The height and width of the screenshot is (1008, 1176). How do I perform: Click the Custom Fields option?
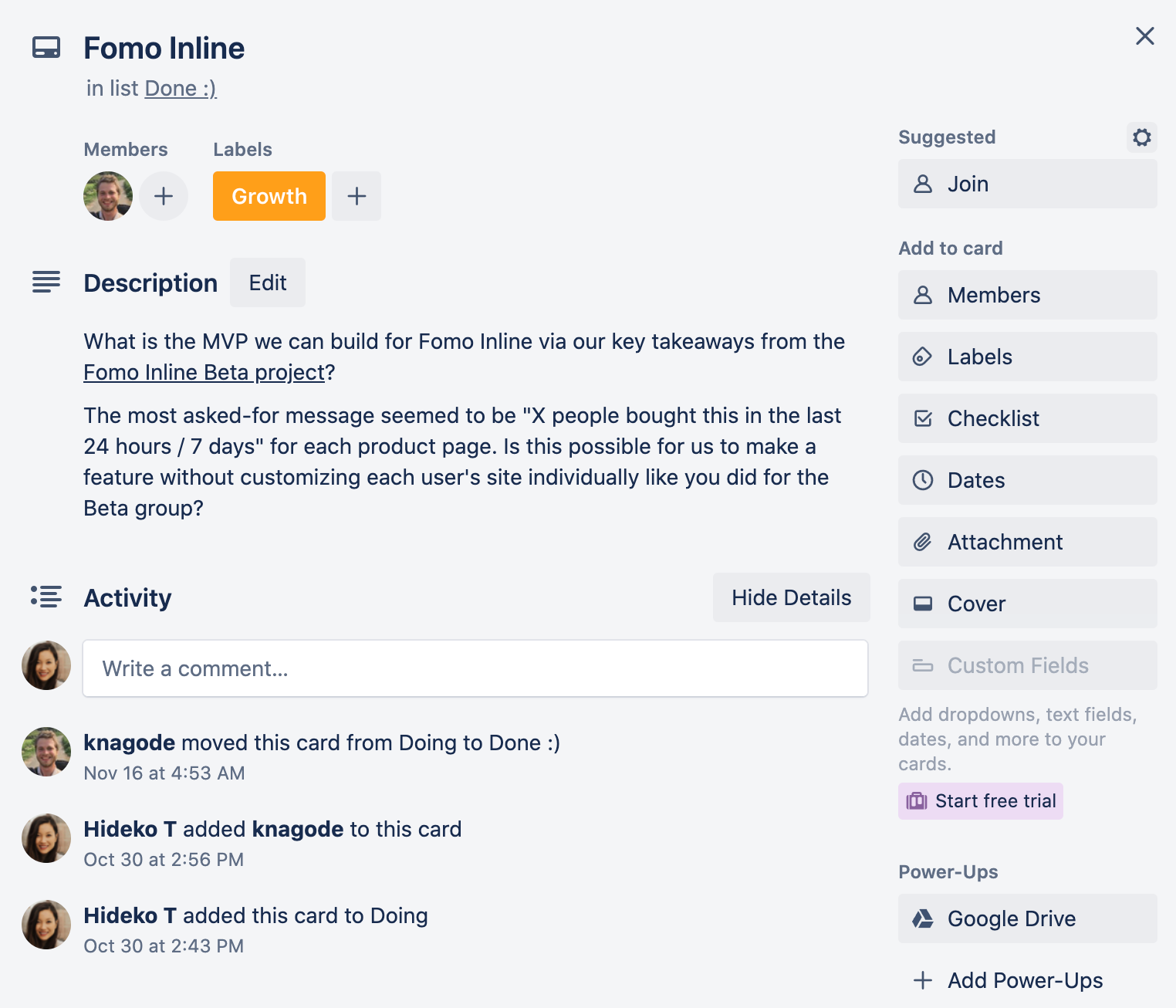[1028, 665]
